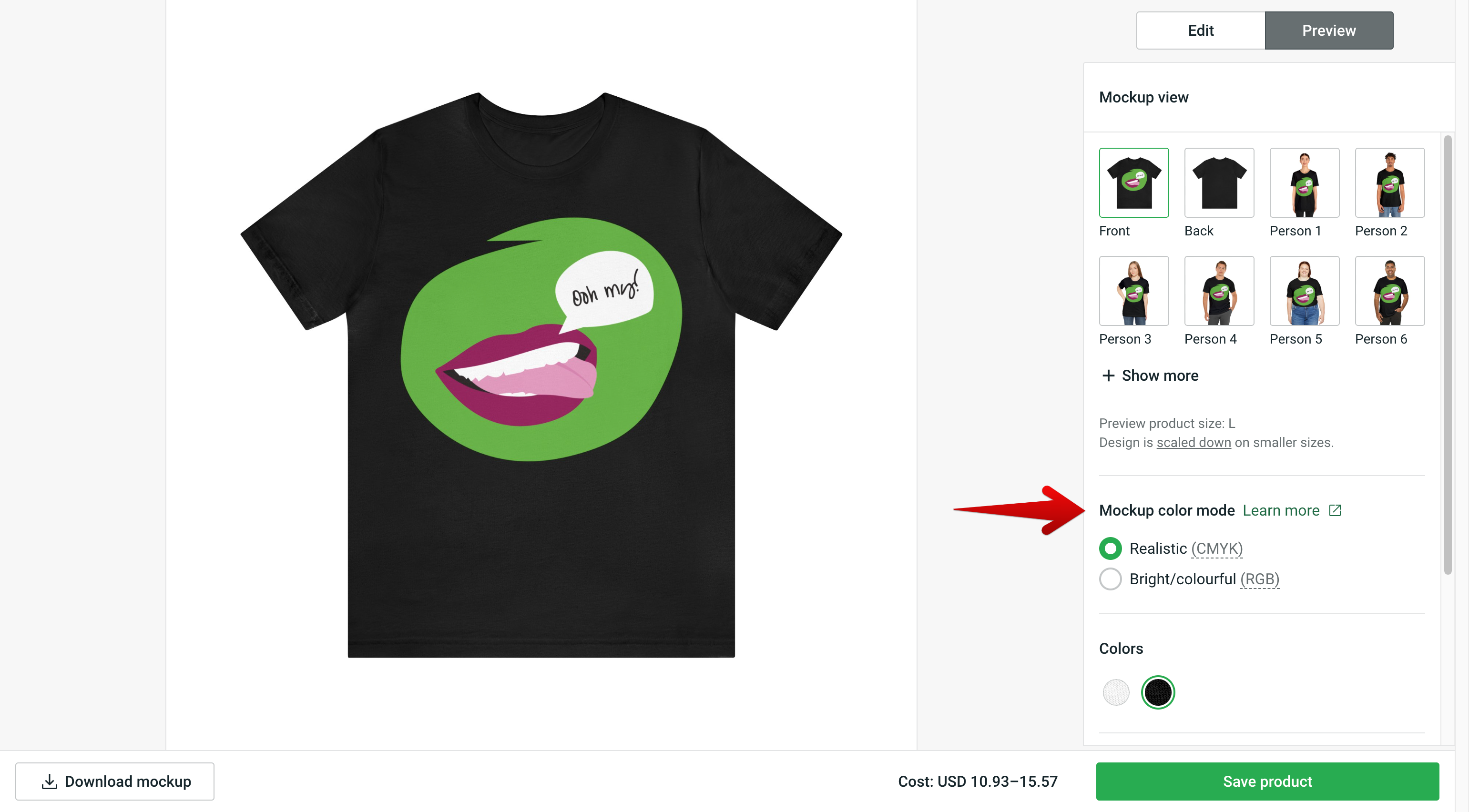Choose the Person 1 mockup thumbnail
Image resolution: width=1469 pixels, height=812 pixels.
pos(1304,183)
